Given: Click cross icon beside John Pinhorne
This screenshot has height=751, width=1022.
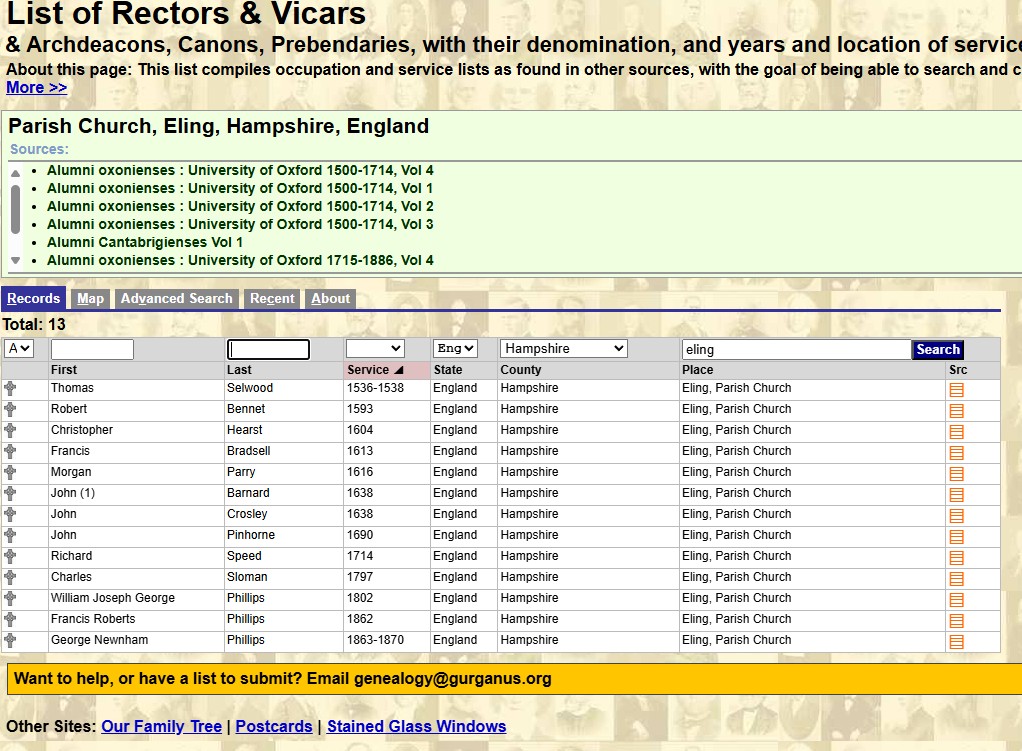Looking at the screenshot, I should pyautogui.click(x=10, y=535).
